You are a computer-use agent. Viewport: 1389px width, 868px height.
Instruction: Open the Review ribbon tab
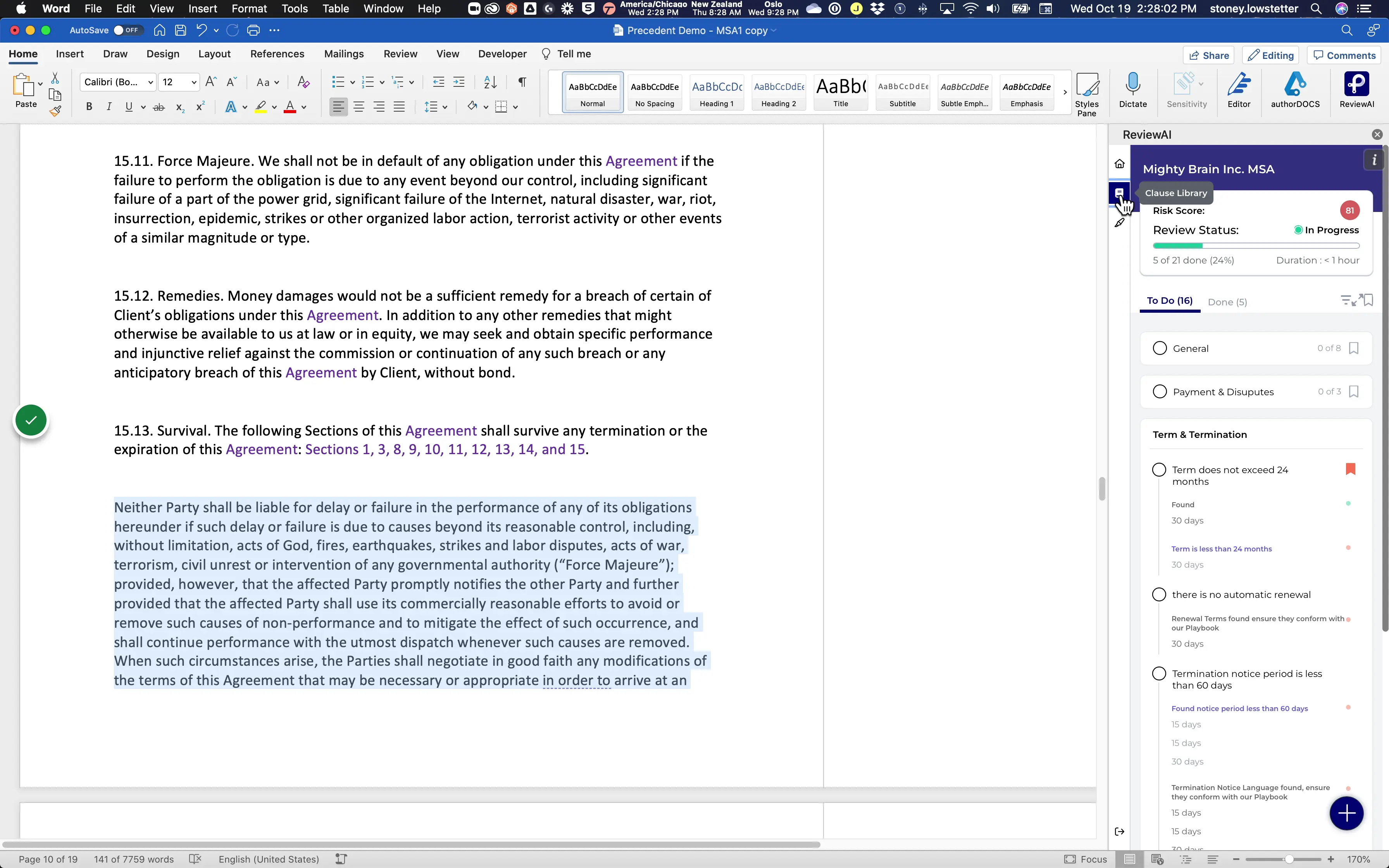coord(400,54)
